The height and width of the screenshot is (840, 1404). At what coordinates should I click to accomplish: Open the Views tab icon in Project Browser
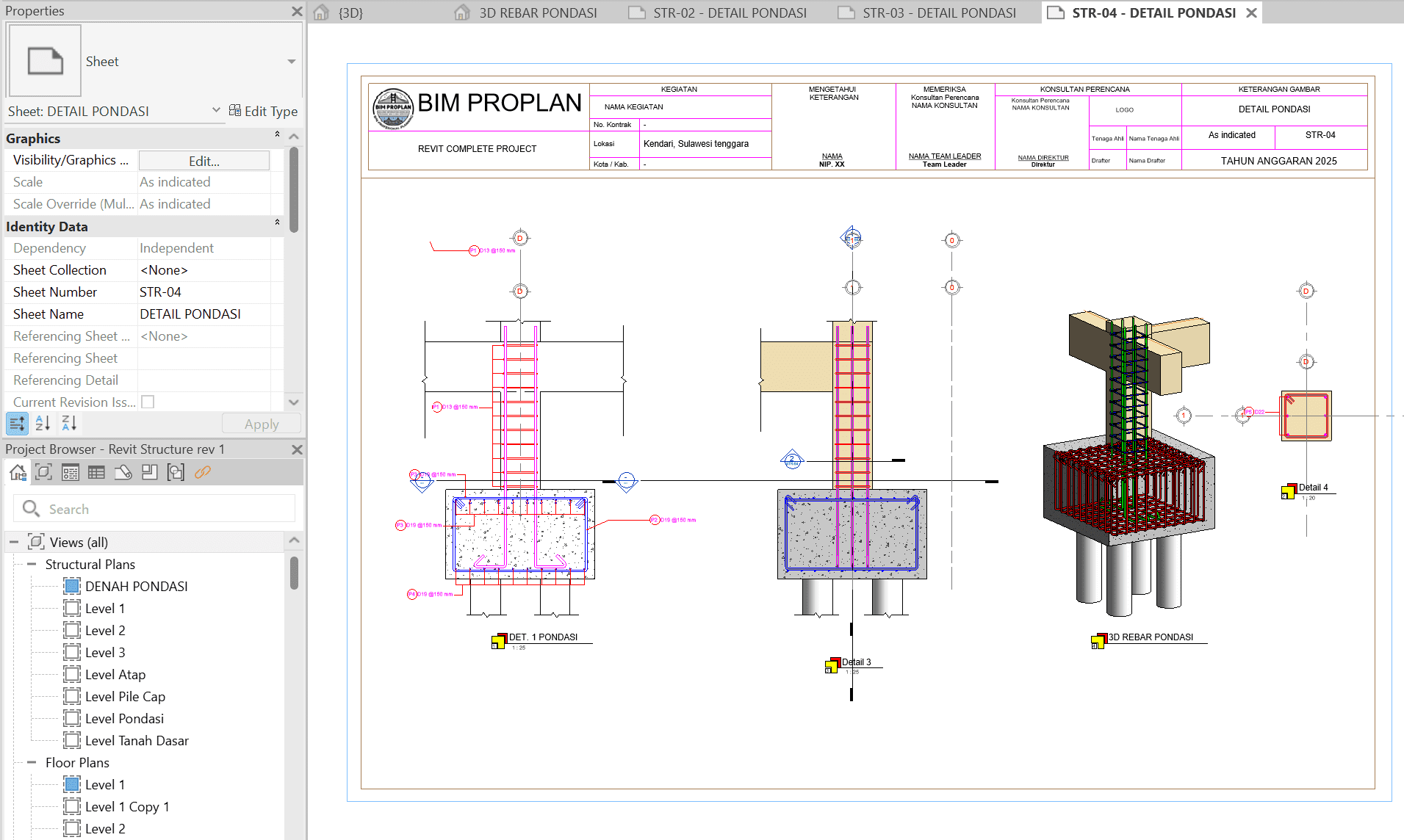pos(43,472)
